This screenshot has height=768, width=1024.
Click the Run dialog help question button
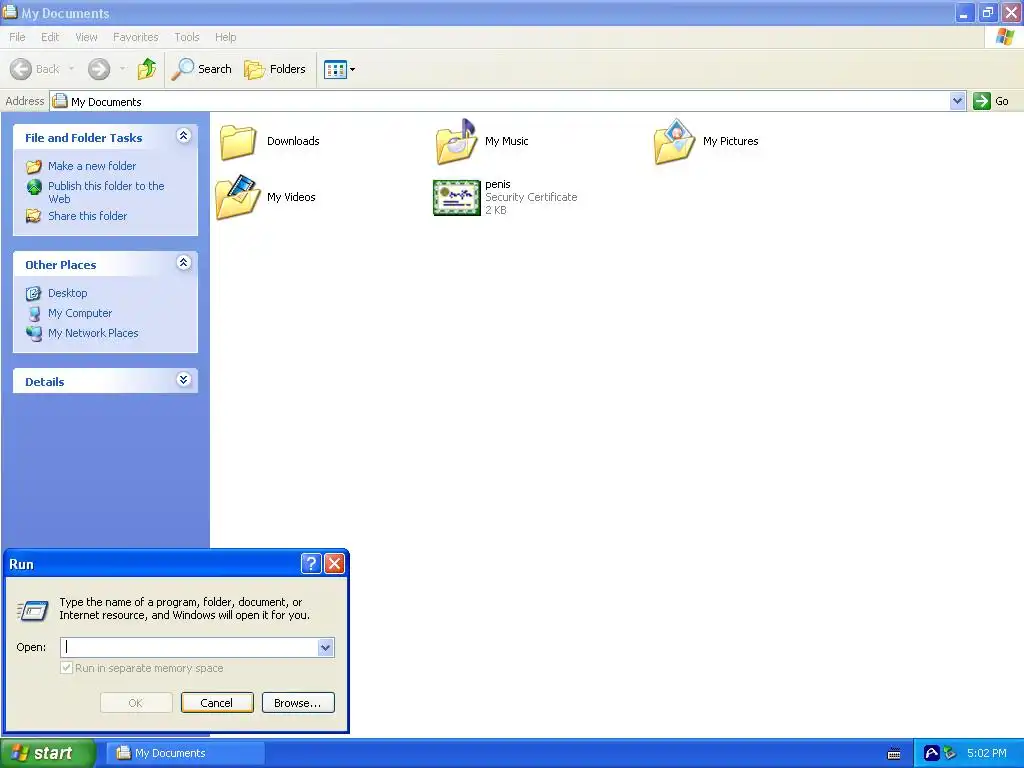pyautogui.click(x=311, y=563)
